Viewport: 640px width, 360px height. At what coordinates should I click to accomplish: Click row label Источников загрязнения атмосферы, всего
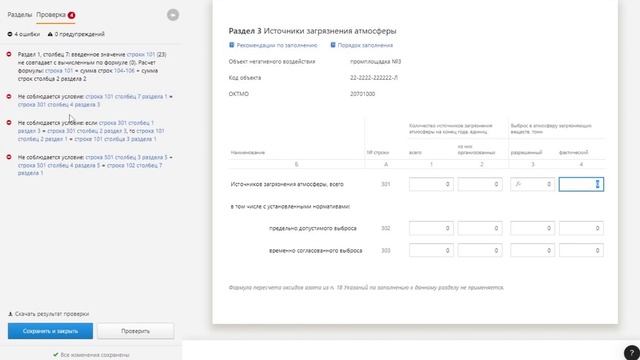click(x=287, y=184)
